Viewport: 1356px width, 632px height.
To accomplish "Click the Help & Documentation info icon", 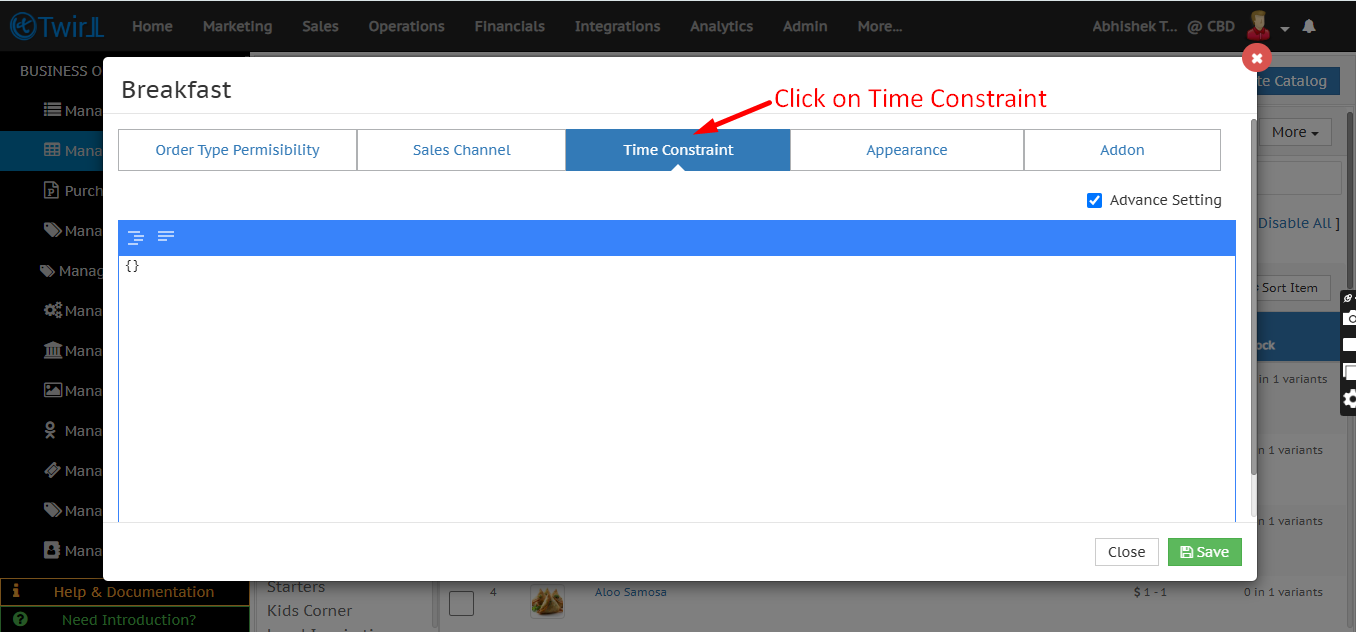I will point(16,592).
